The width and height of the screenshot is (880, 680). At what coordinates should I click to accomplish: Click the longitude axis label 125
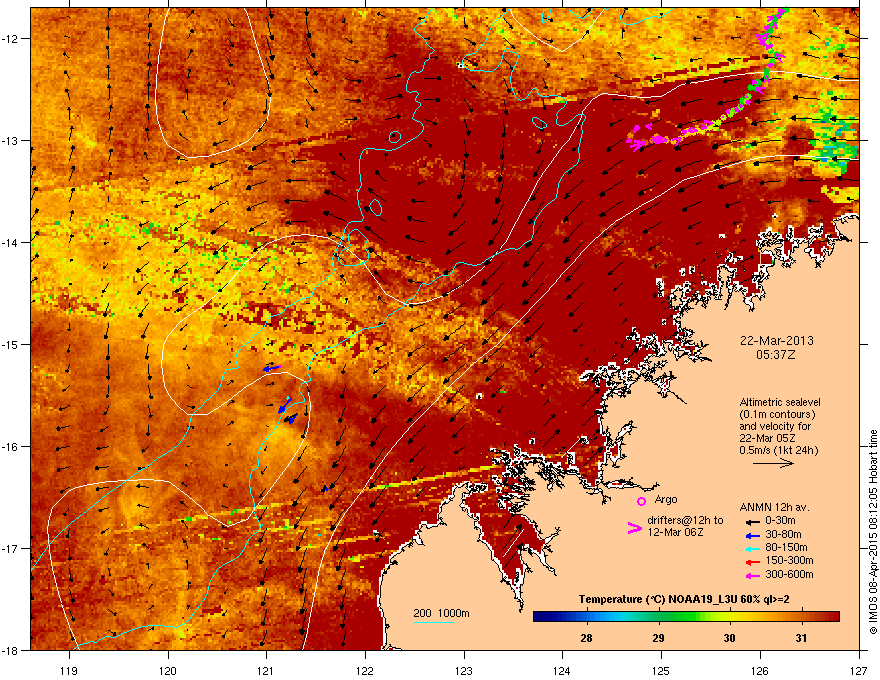pyautogui.click(x=661, y=670)
